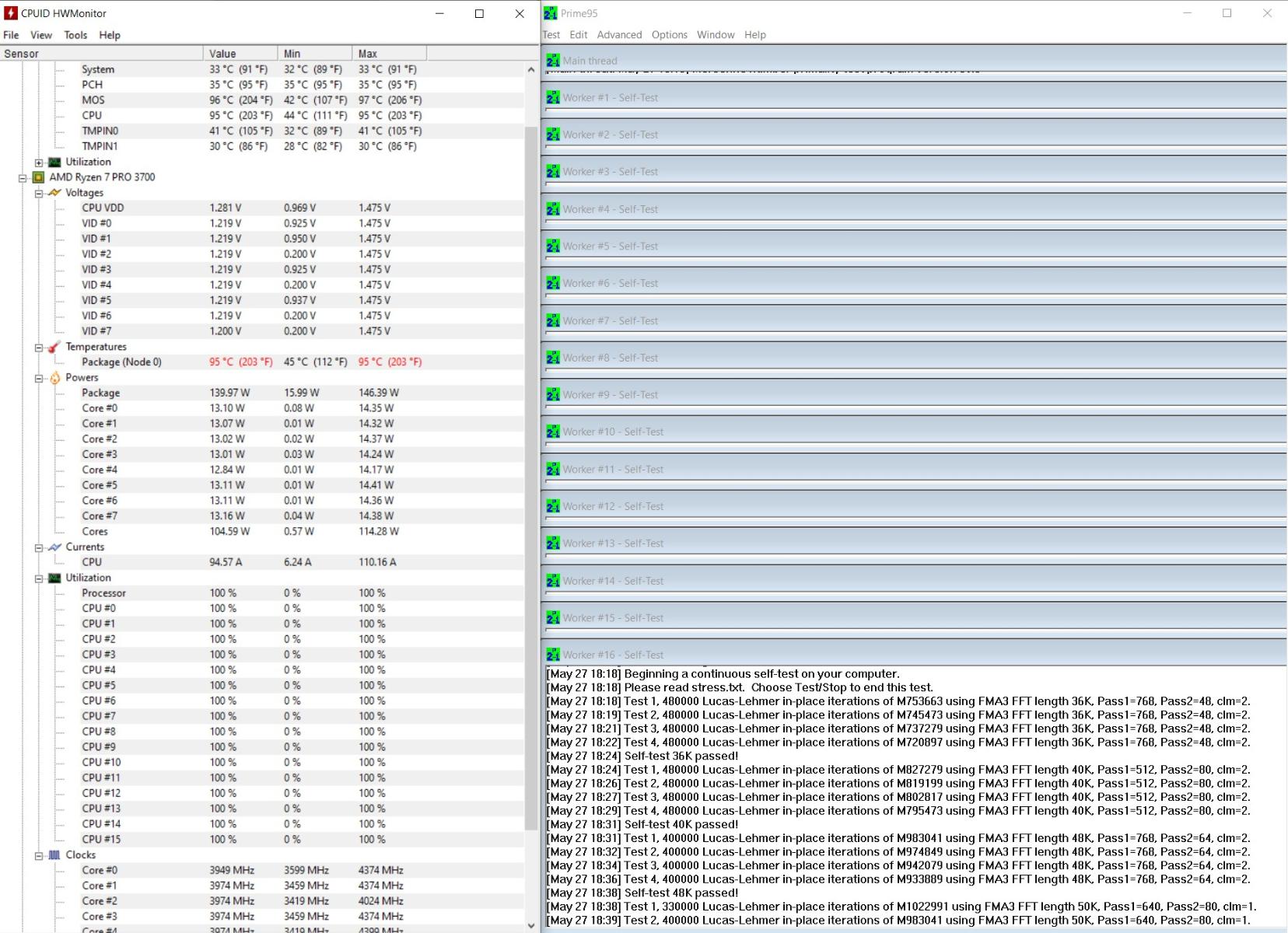Click the HWMonitor scroll down arrow
The image size is (1288, 933).
click(531, 925)
